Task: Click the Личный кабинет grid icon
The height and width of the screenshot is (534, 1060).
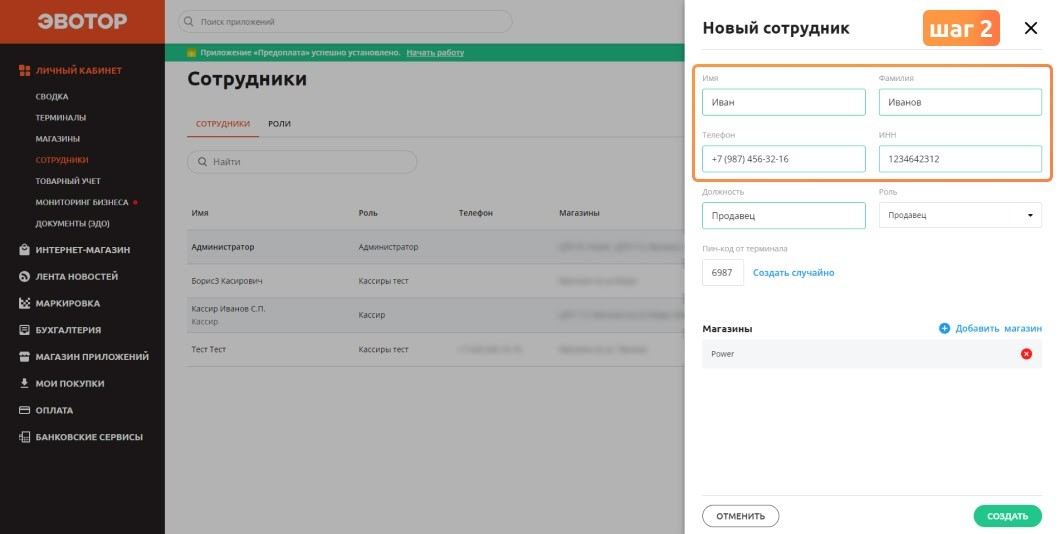Action: tap(24, 70)
